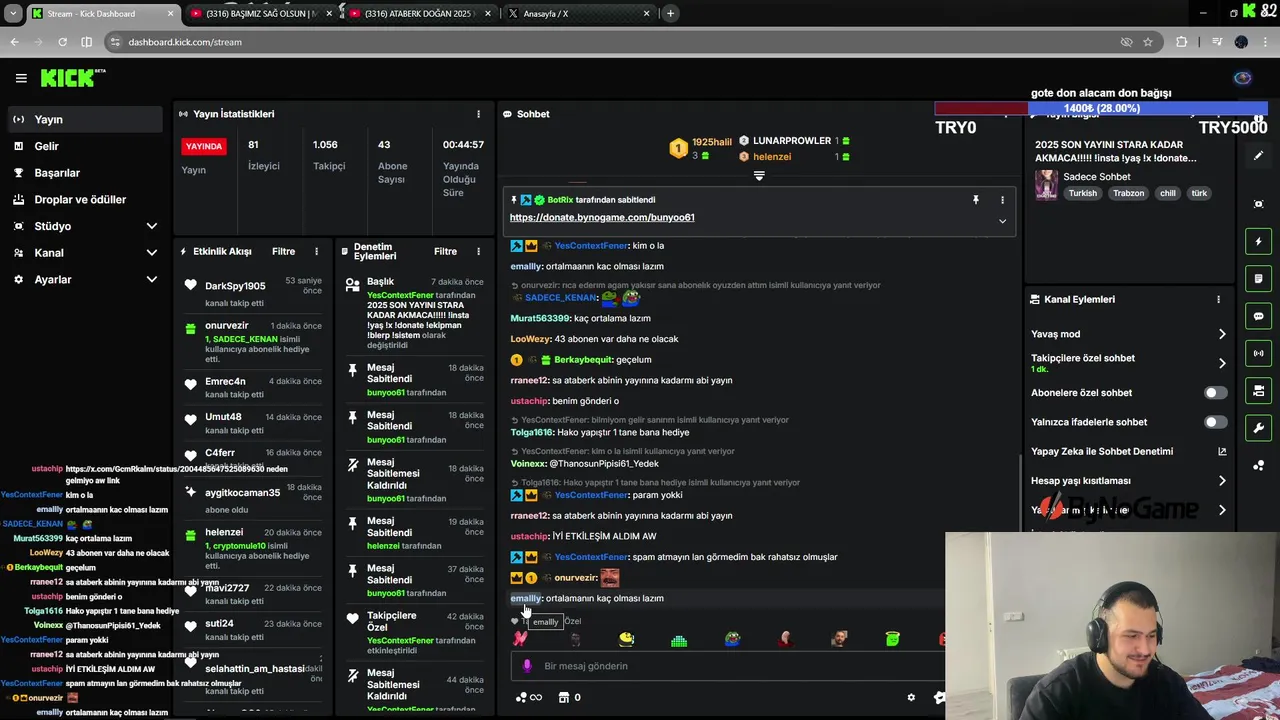The height and width of the screenshot is (720, 1280).
Task: Select Yayın in the sidebar
Action: [83, 119]
